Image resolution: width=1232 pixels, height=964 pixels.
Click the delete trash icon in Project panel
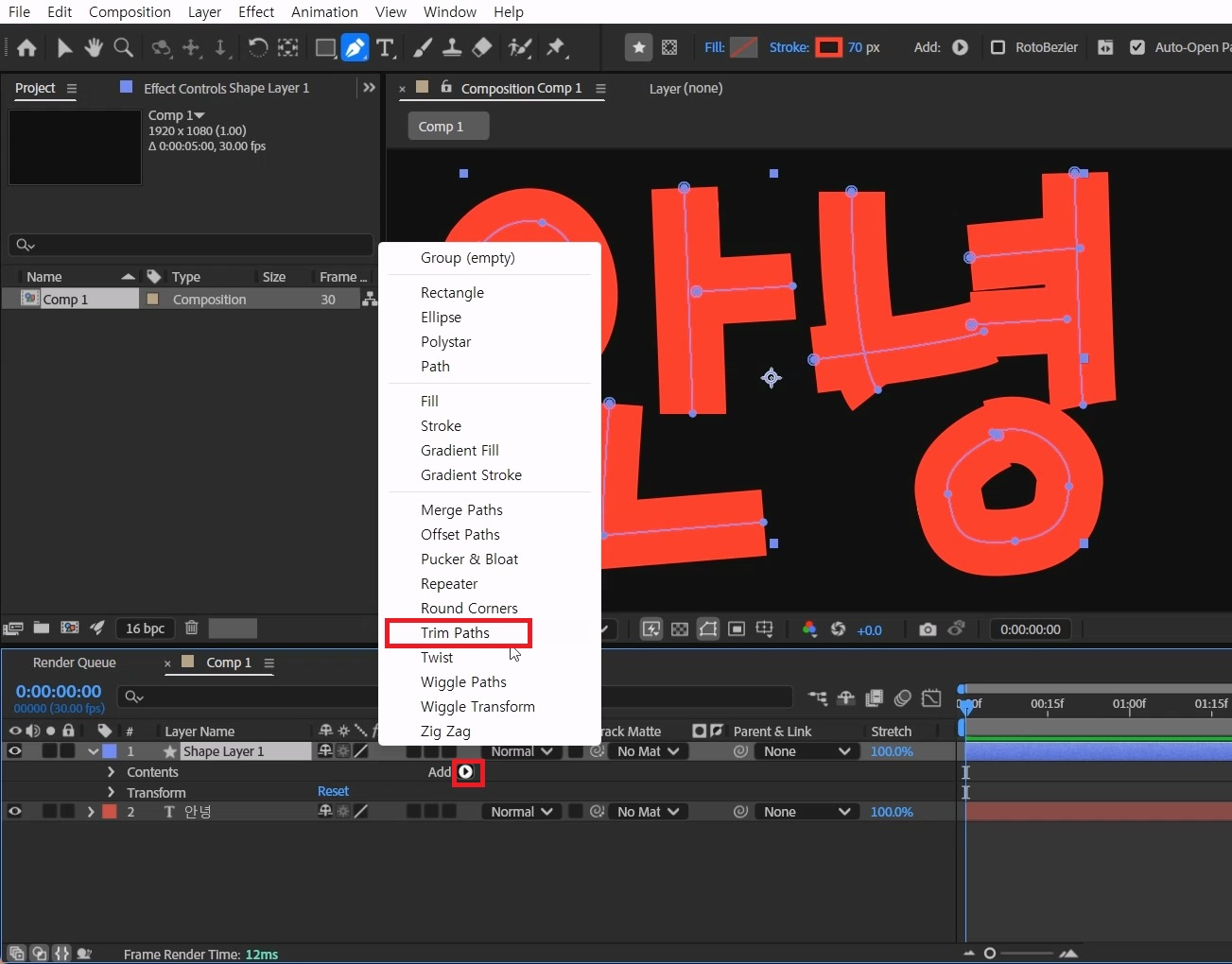(191, 628)
